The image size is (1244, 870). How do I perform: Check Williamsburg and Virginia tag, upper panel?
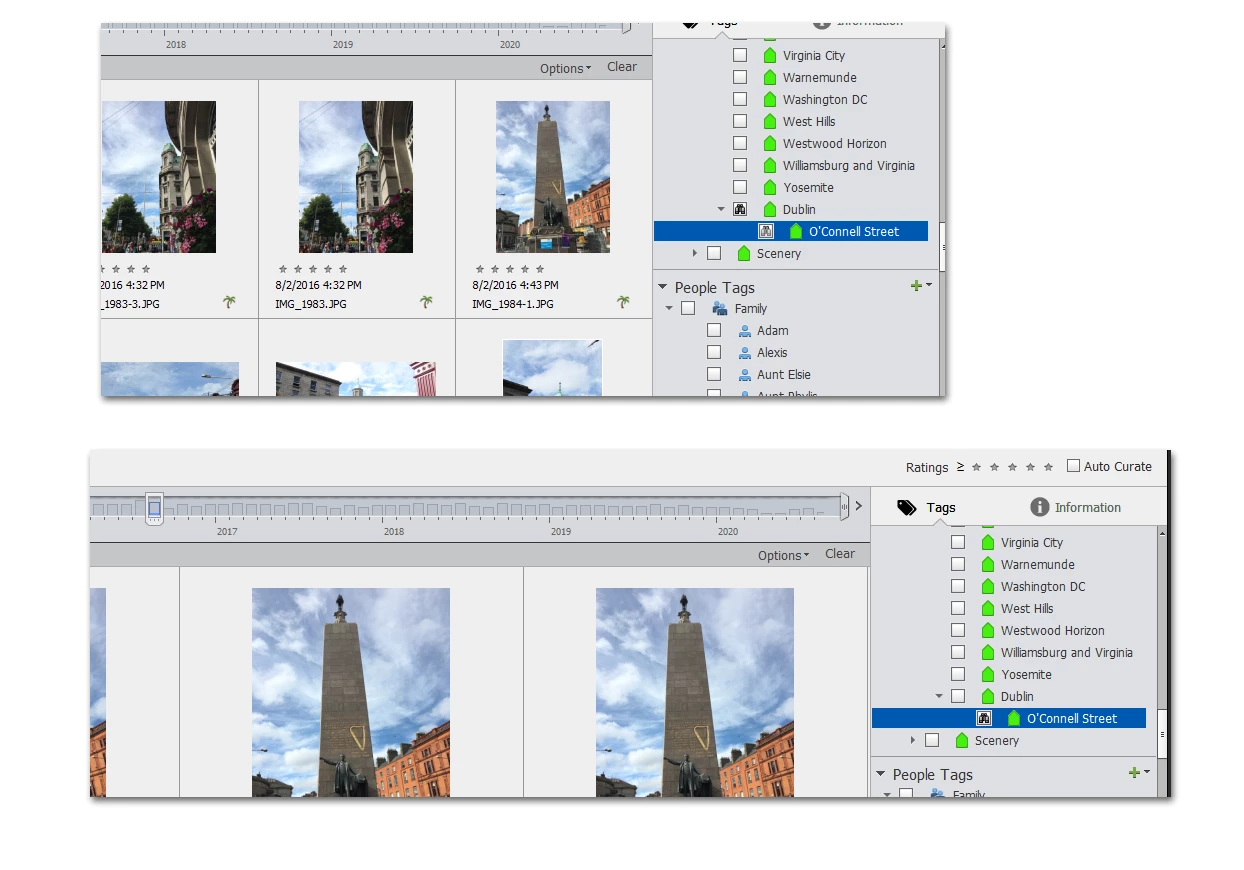pos(740,165)
